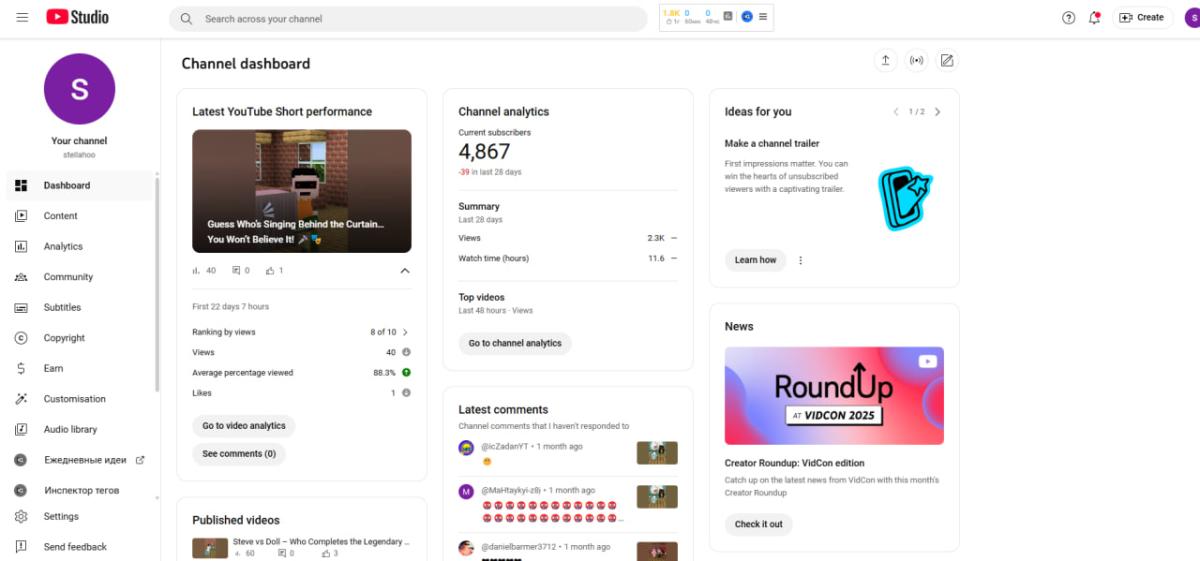Click the Settings gear icon

click(21, 516)
